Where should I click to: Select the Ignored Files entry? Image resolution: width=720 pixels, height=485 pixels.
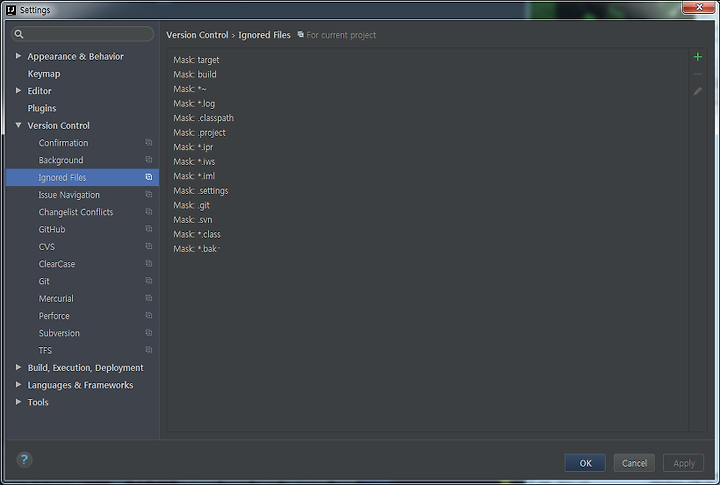tap(83, 177)
